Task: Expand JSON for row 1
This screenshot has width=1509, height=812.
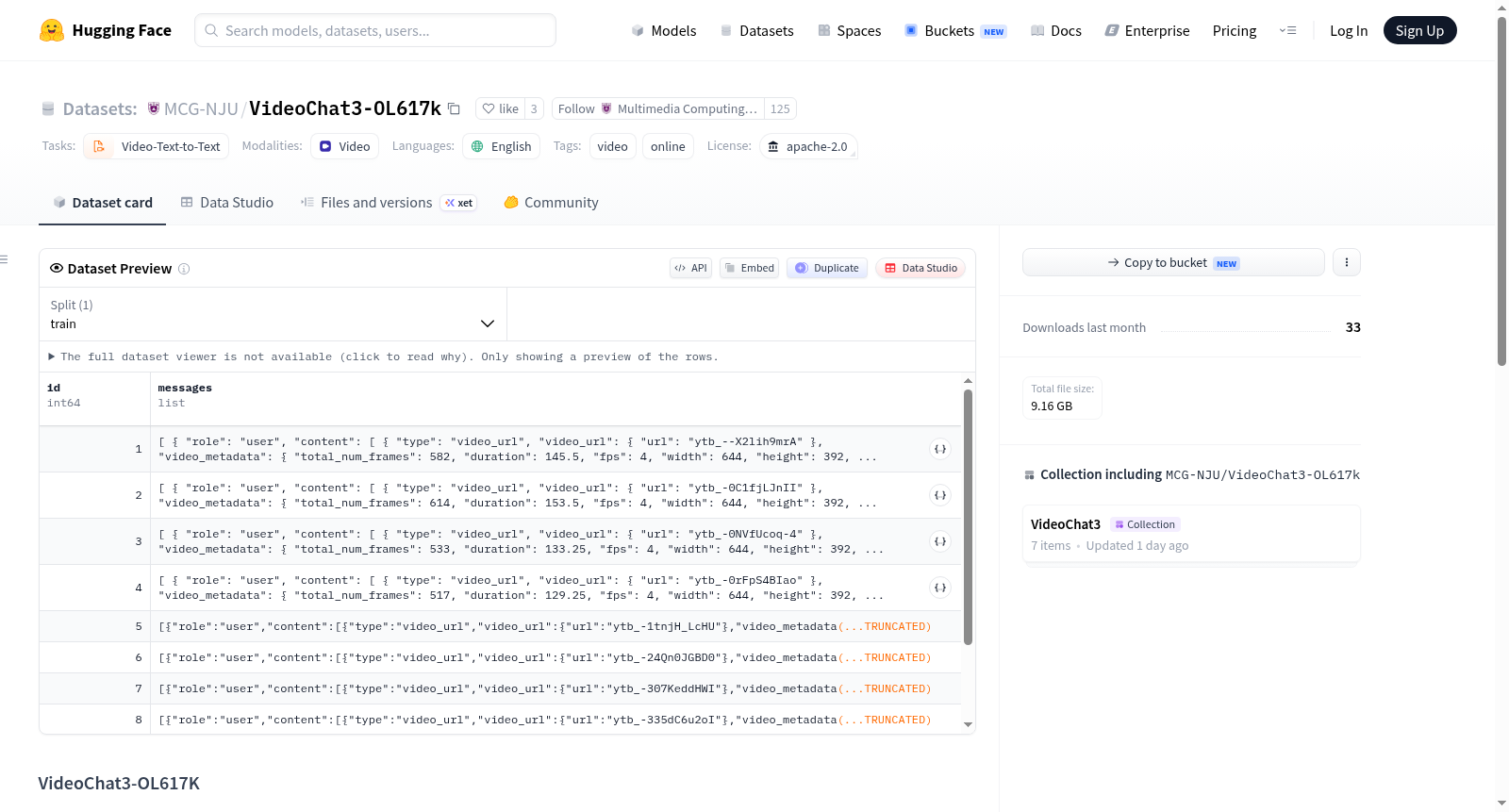Action: click(940, 449)
